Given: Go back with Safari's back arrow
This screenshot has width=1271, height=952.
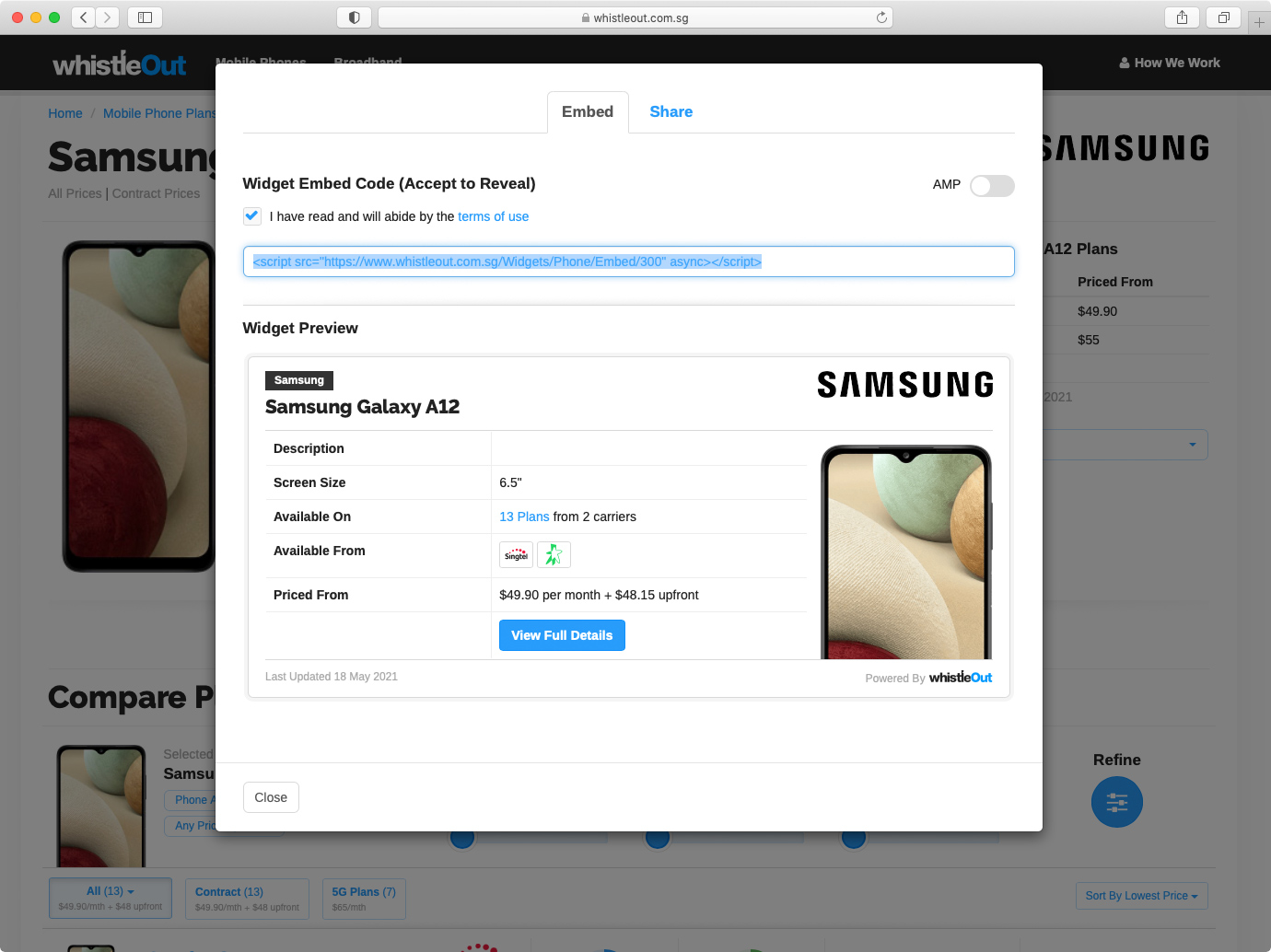Looking at the screenshot, I should (84, 17).
